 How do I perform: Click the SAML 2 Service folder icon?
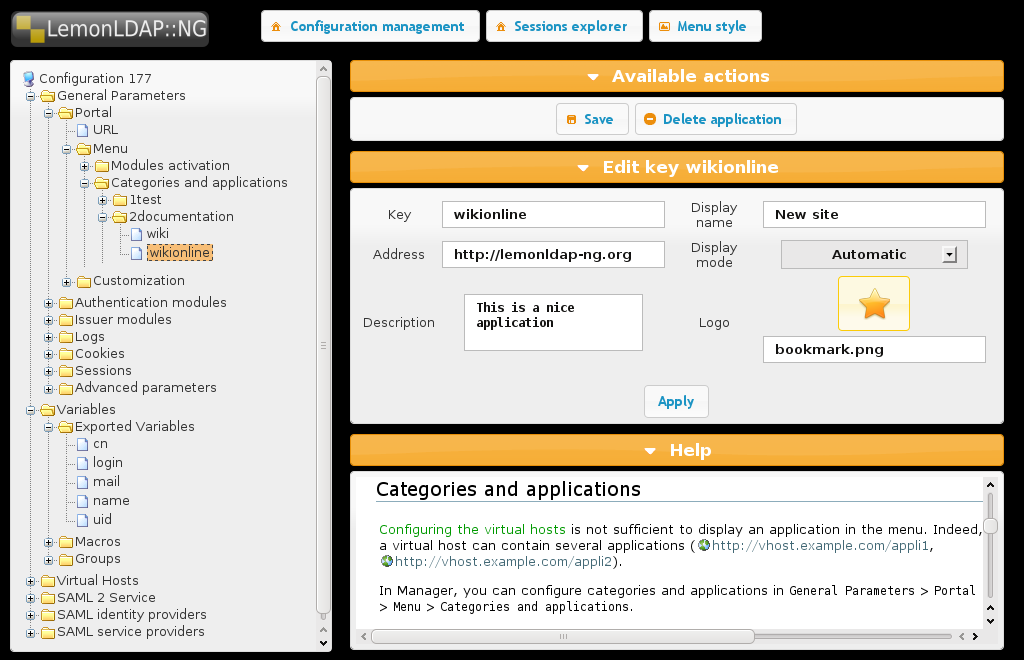coord(48,598)
